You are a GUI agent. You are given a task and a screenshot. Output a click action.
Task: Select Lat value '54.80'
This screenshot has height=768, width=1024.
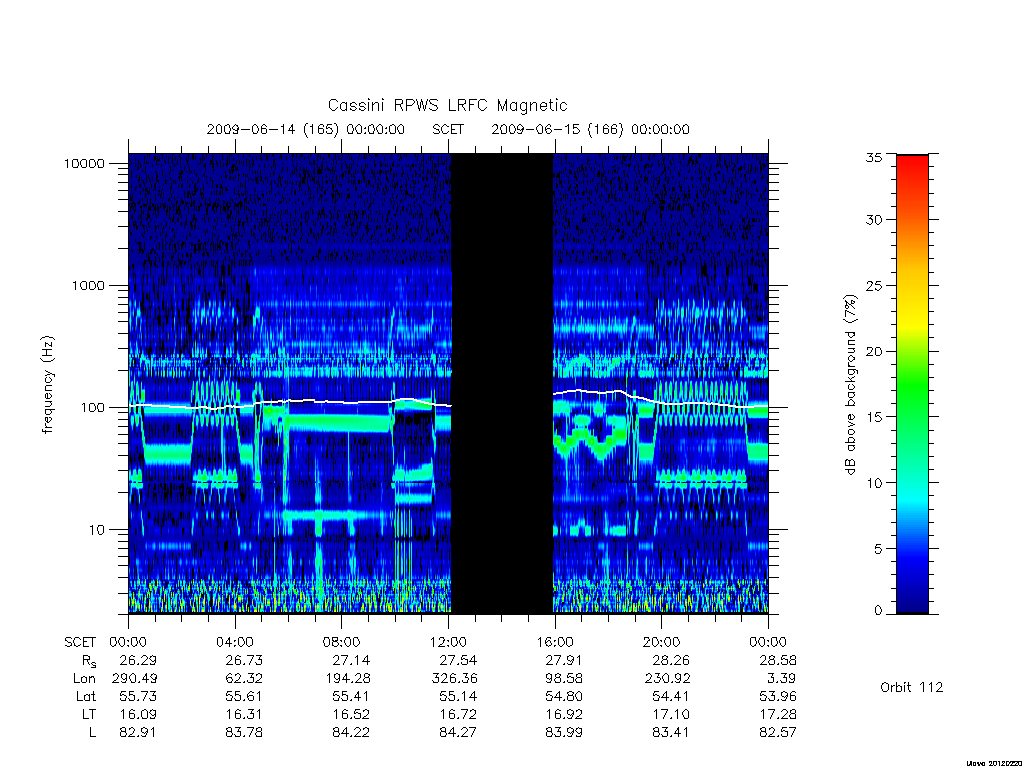pyautogui.click(x=564, y=696)
